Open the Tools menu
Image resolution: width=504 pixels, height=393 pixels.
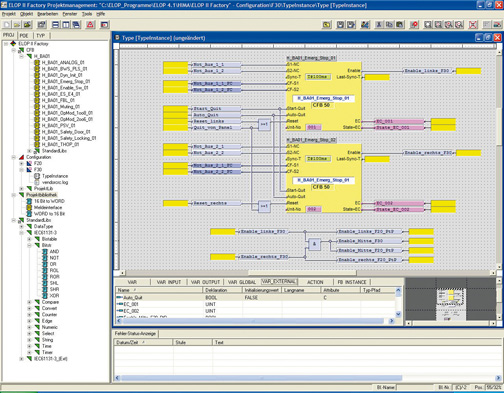87,14
